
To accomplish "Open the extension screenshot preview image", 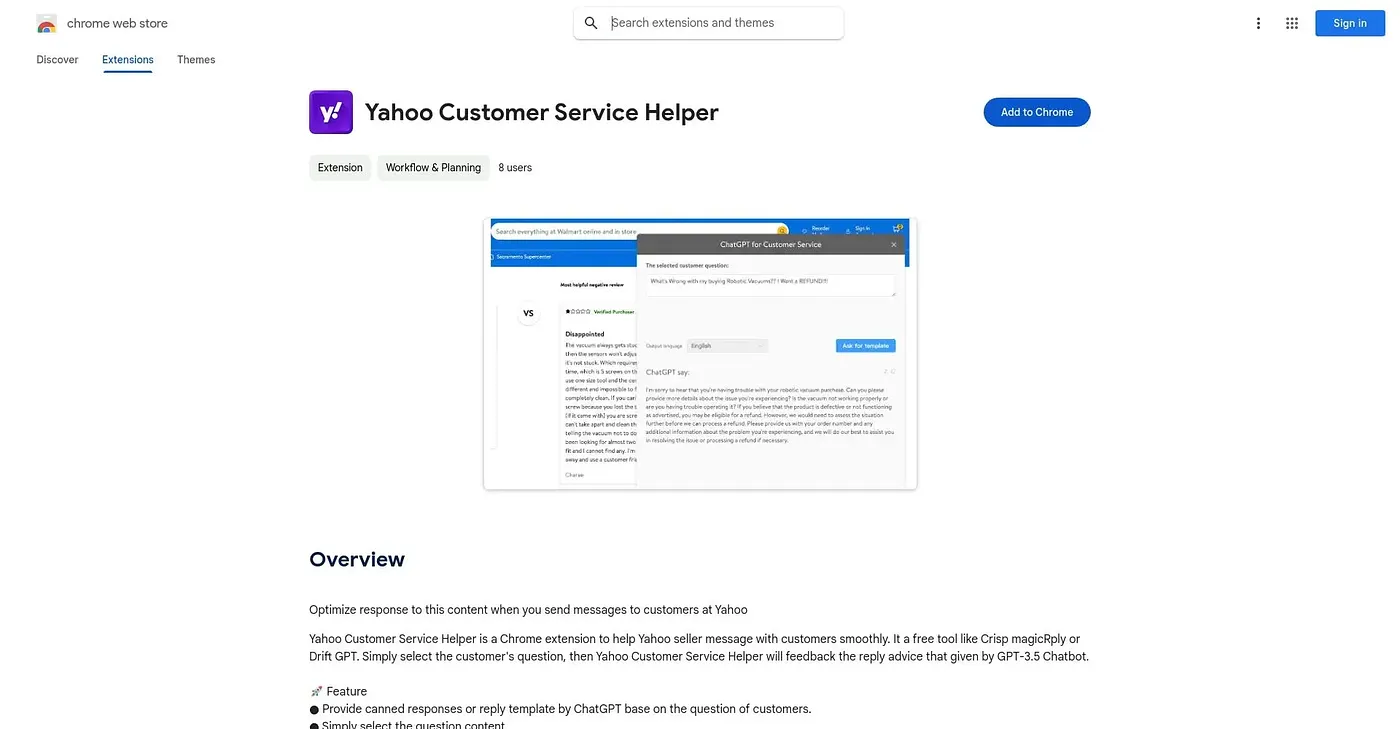I will 700,354.
